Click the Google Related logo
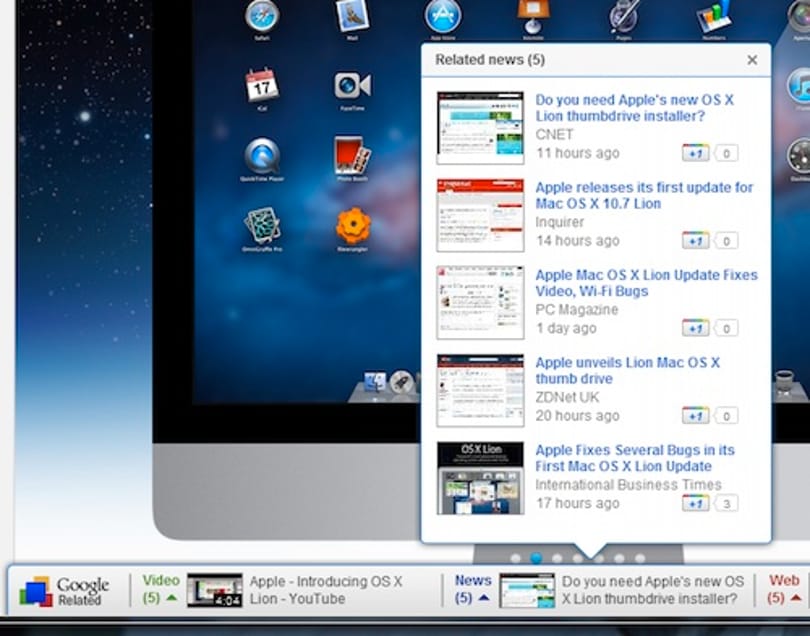The height and width of the screenshot is (636, 810). [x=64, y=591]
